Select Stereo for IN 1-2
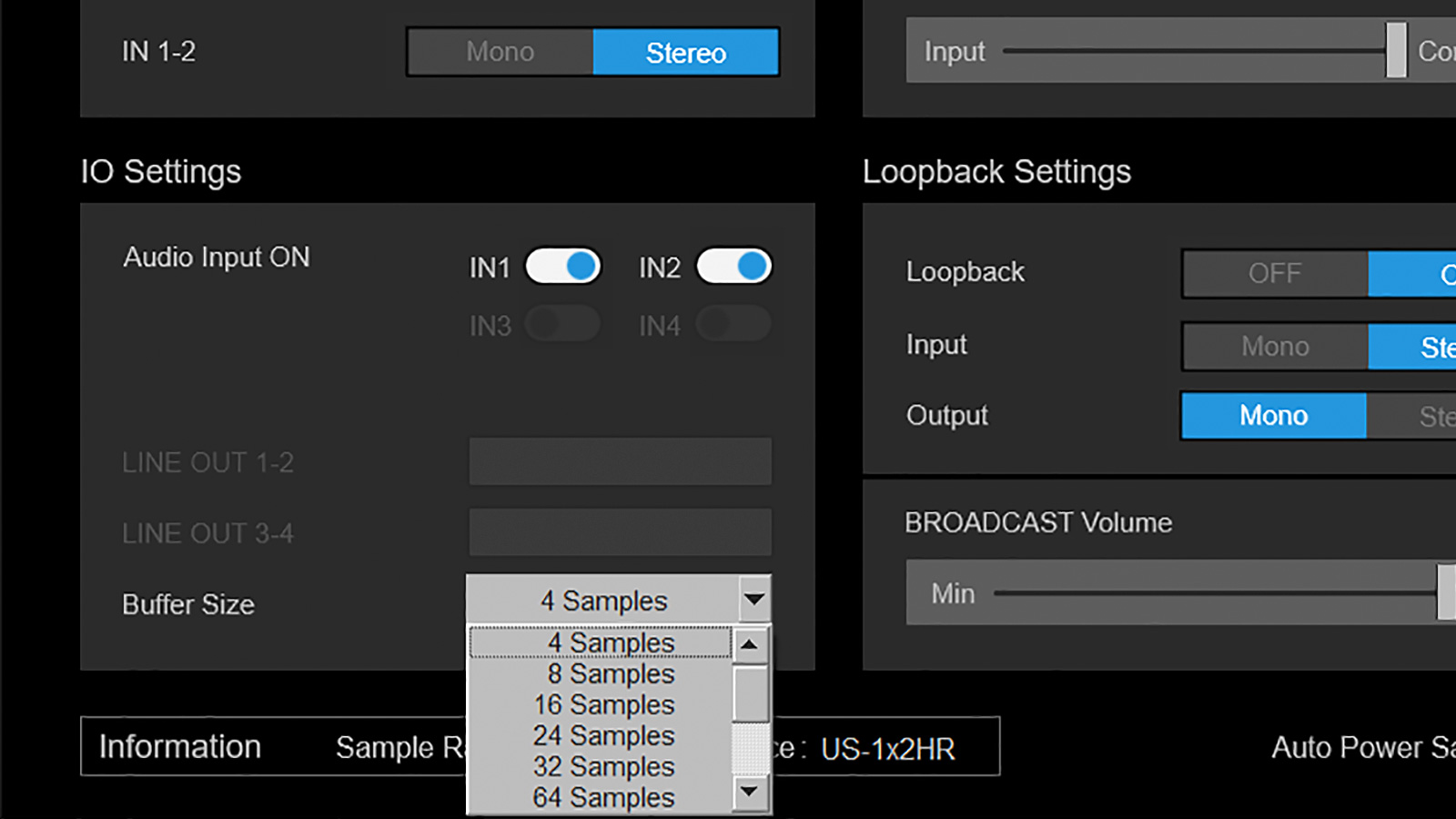This screenshot has height=819, width=1456. click(685, 52)
